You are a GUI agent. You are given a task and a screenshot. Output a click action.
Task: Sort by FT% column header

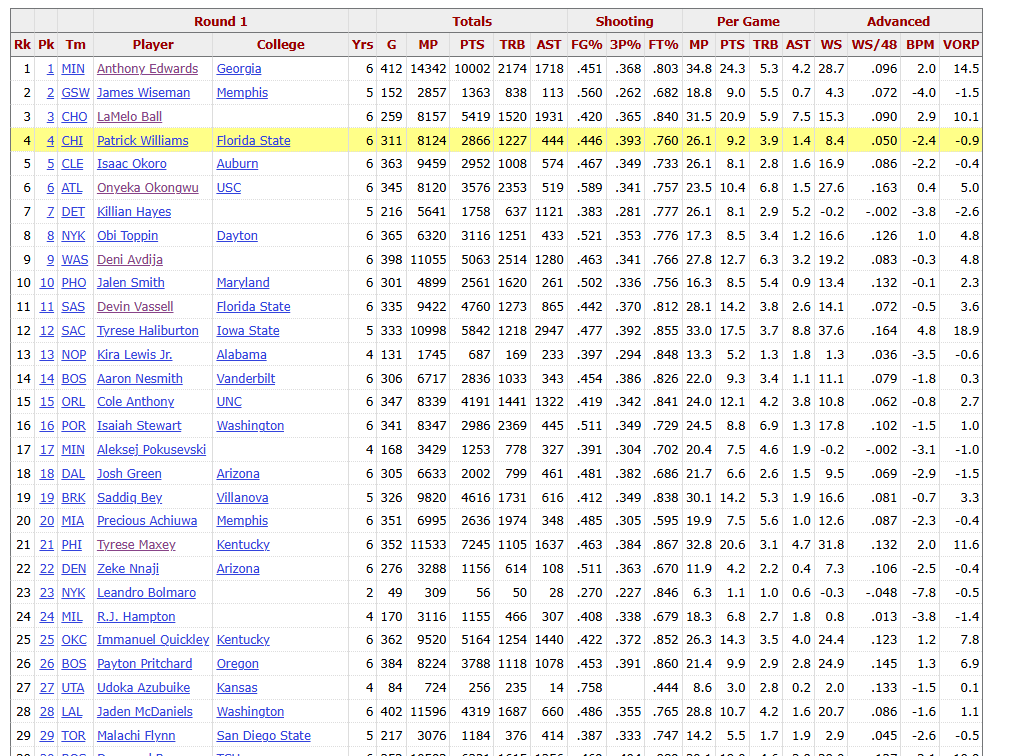(663, 45)
